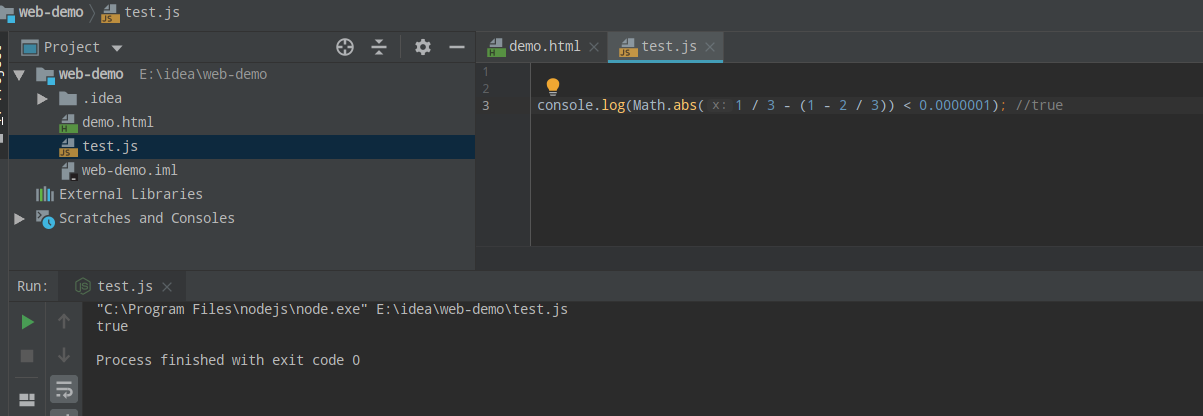The width and height of the screenshot is (1203, 416).
Task: Click the Stop process square icon
Action: tap(27, 355)
